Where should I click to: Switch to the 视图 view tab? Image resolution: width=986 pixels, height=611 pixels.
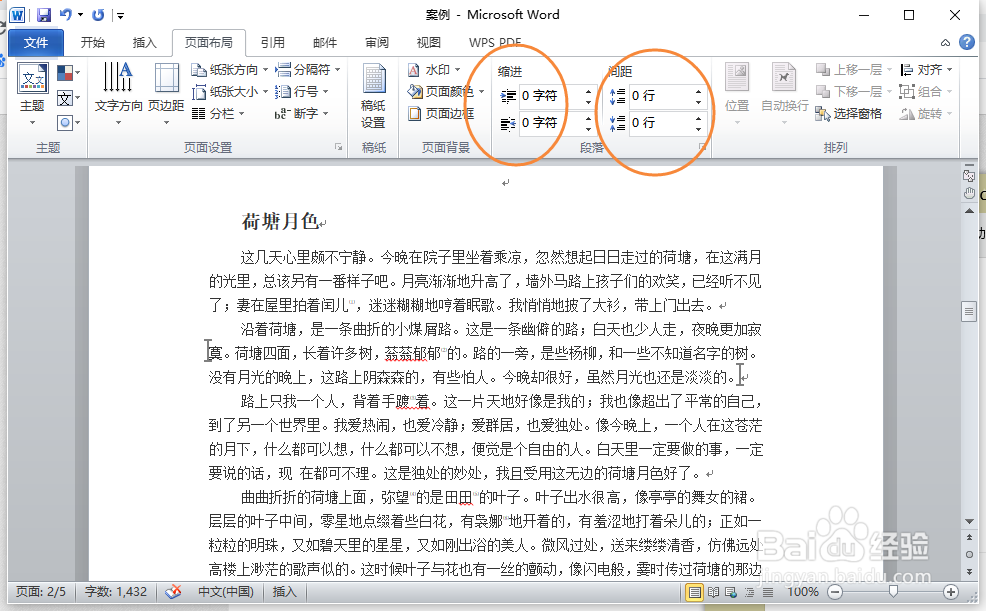point(428,43)
